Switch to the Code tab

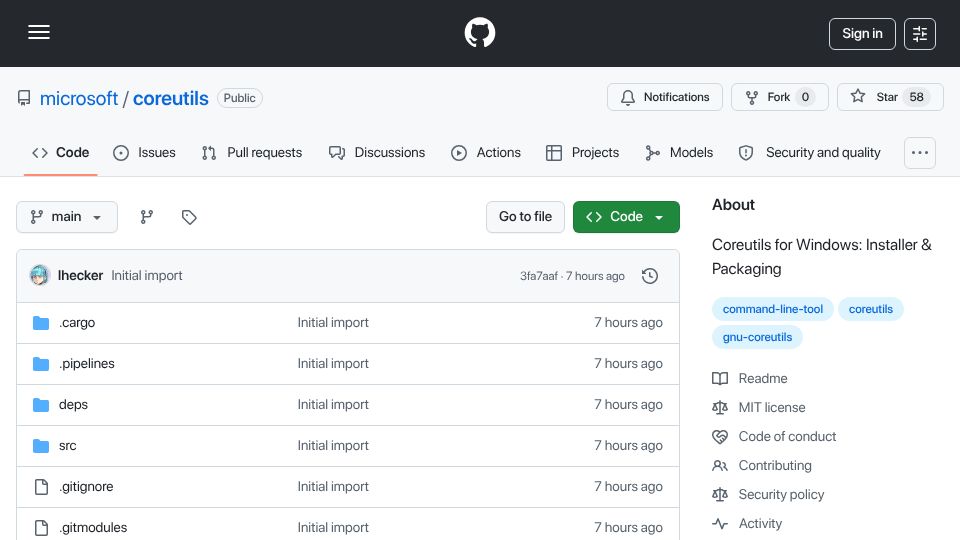coord(61,152)
